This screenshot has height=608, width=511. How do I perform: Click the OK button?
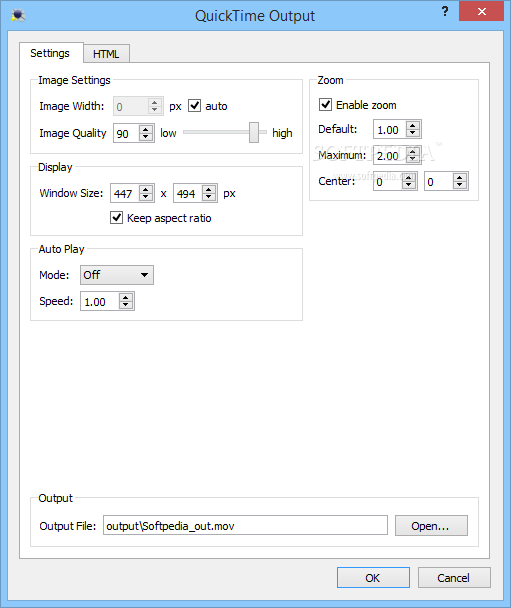(x=373, y=578)
